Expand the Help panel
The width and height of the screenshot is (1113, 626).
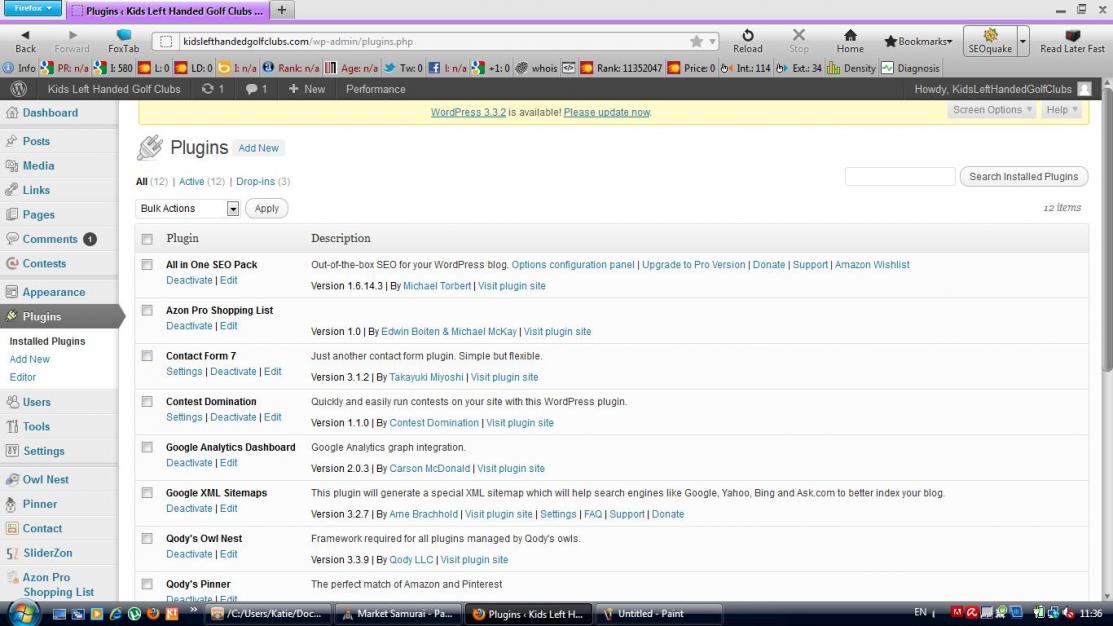tap(1062, 110)
